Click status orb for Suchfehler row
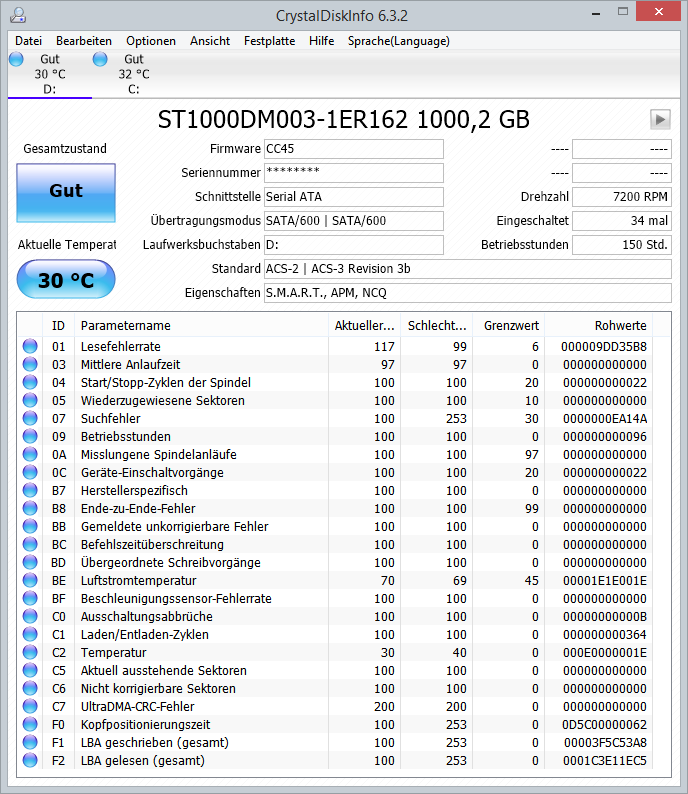Viewport: 688px width, 794px height. click(30, 418)
